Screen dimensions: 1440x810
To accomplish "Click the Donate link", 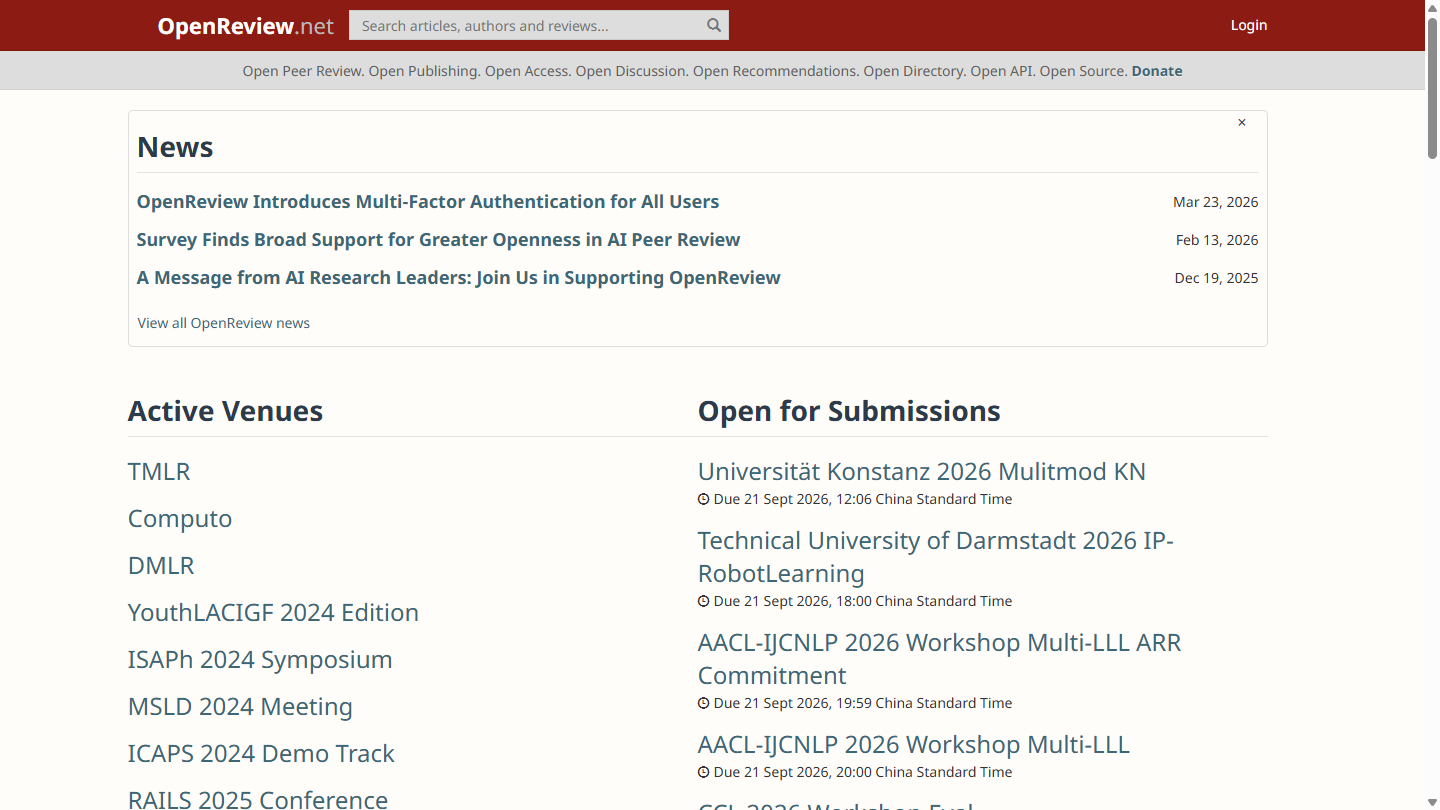I will [x=1157, y=71].
